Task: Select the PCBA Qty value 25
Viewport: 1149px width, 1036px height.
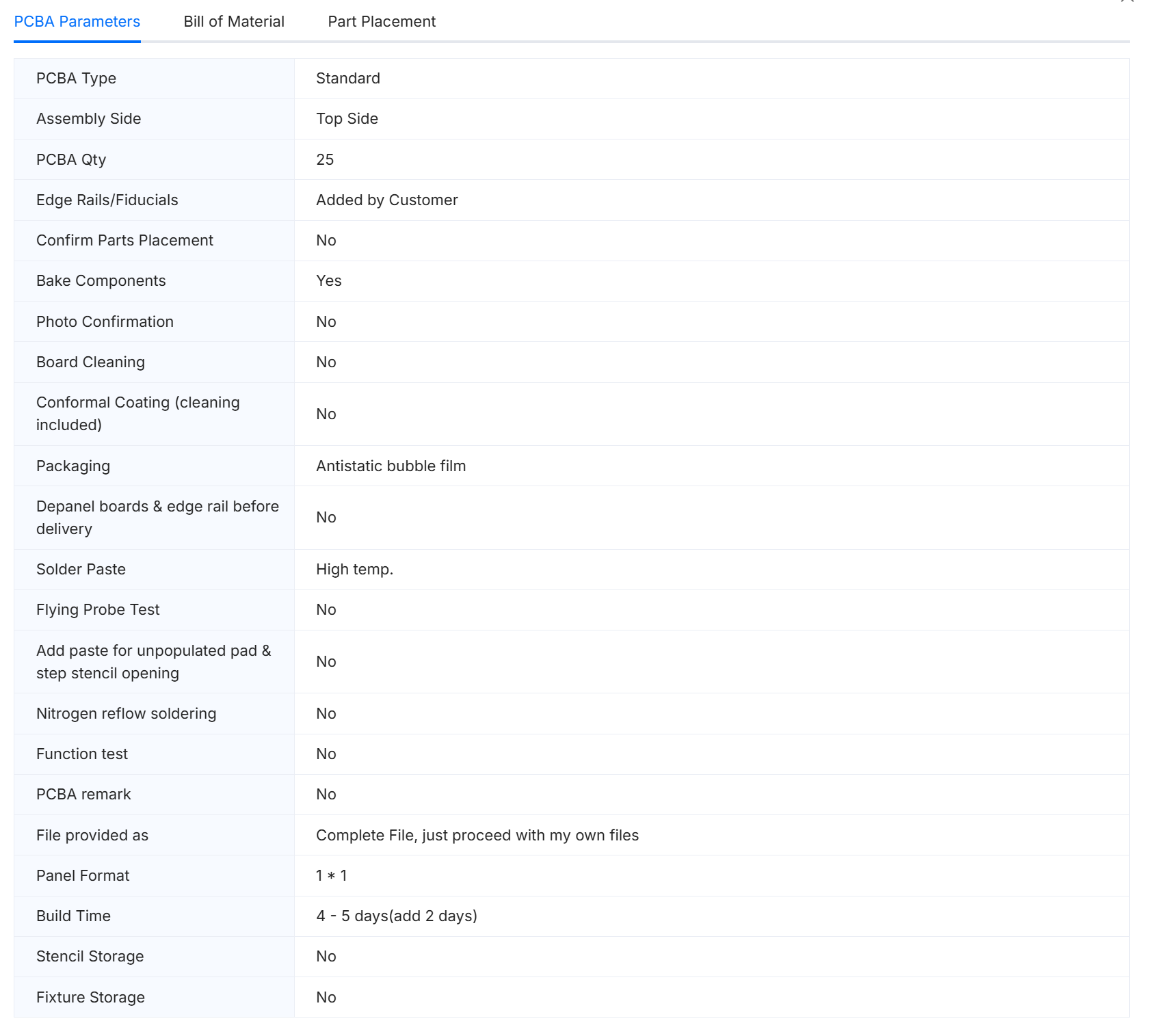Action: pyautogui.click(x=325, y=160)
